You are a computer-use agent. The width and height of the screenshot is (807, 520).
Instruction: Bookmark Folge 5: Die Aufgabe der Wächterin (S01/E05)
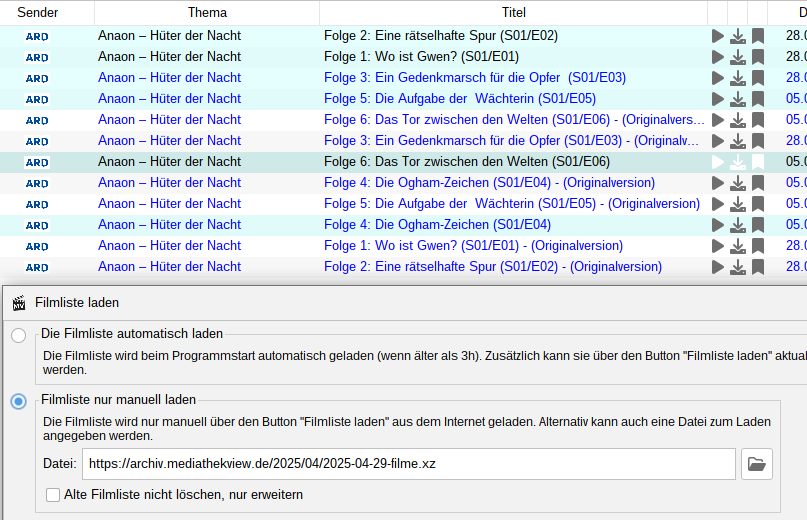(758, 99)
